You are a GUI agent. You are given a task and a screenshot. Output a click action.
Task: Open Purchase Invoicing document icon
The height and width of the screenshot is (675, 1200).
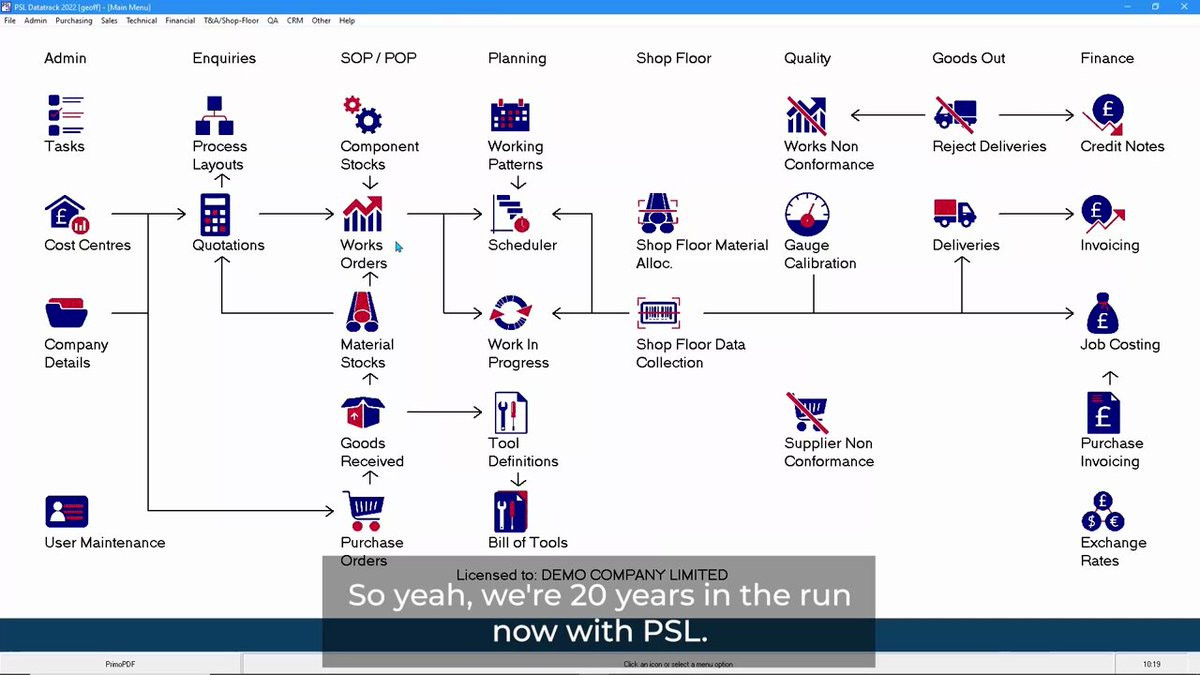pos(1102,412)
